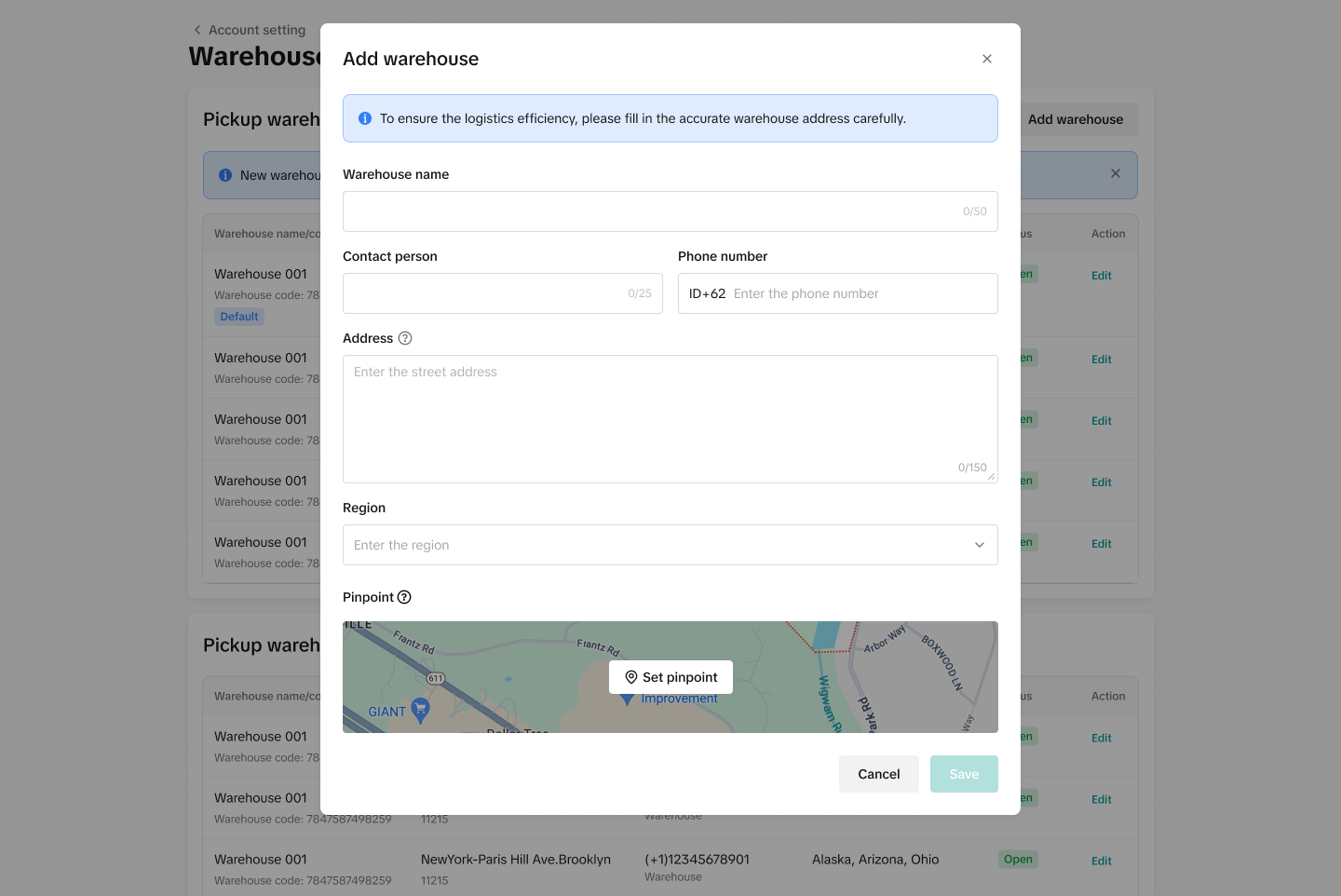Expand the Region dropdown arrow
Screen dimensions: 1341x896
click(x=979, y=545)
